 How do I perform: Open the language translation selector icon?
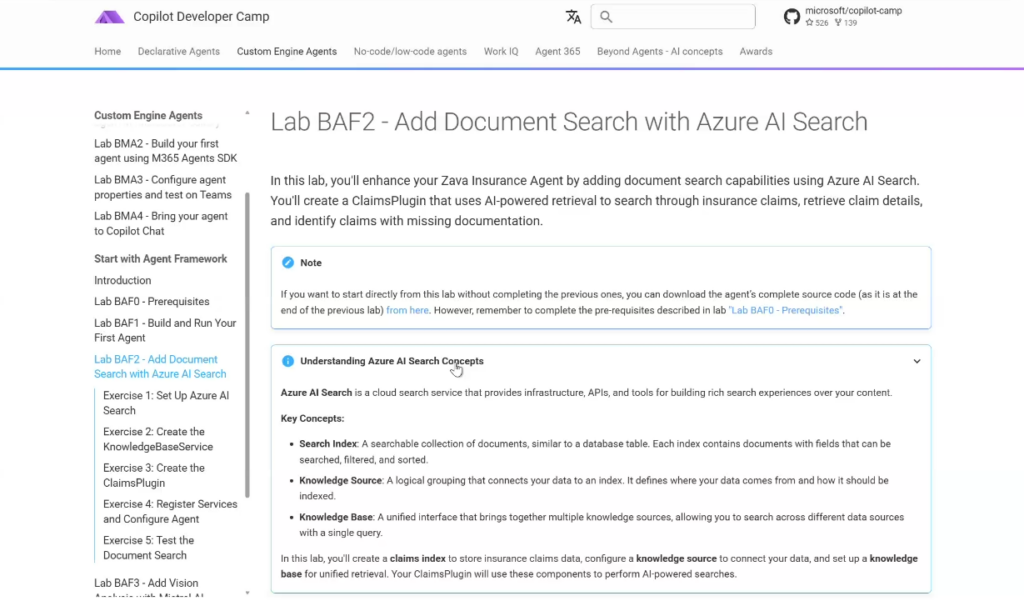coord(573,17)
